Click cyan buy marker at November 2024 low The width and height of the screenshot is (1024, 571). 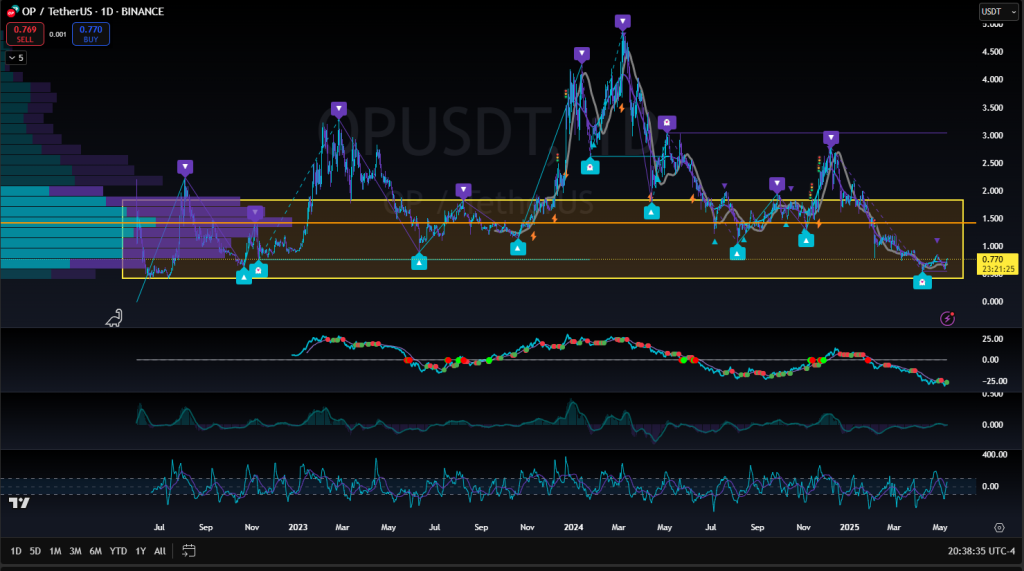tap(806, 240)
